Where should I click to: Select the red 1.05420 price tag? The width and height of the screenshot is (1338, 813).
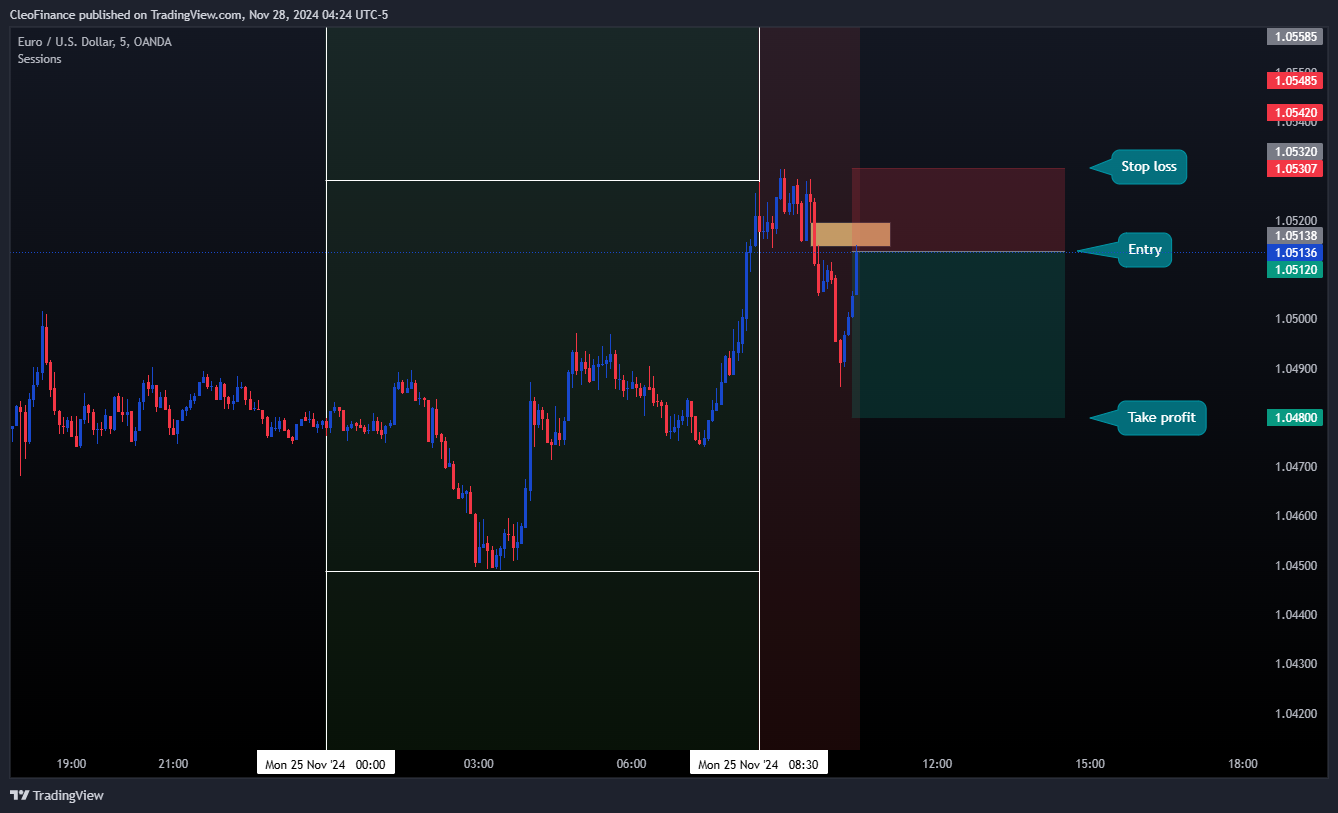pos(1295,112)
